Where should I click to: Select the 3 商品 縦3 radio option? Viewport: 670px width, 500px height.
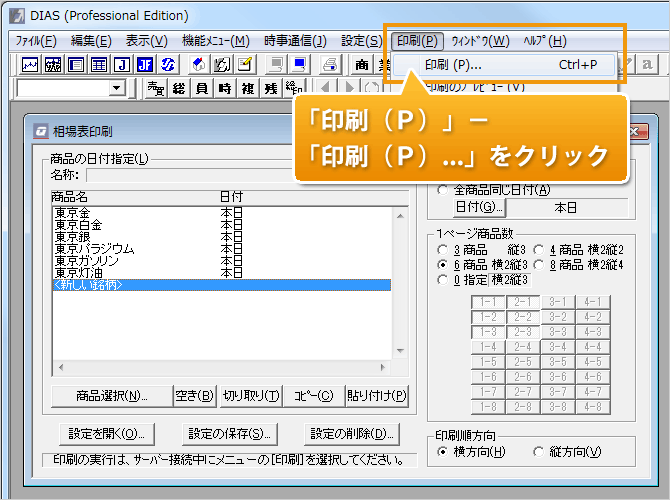point(443,250)
